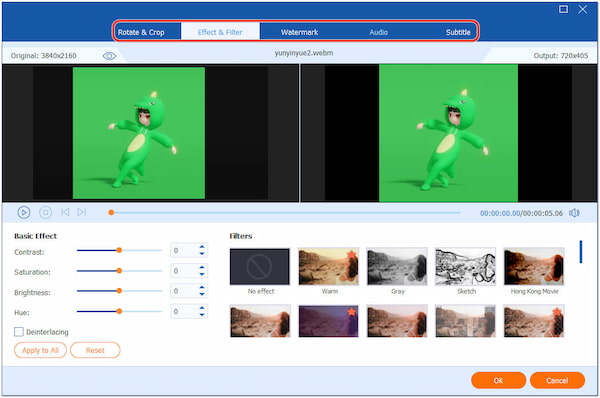Image resolution: width=600 pixels, height=398 pixels.
Task: Click the Reset button
Action: (95, 350)
